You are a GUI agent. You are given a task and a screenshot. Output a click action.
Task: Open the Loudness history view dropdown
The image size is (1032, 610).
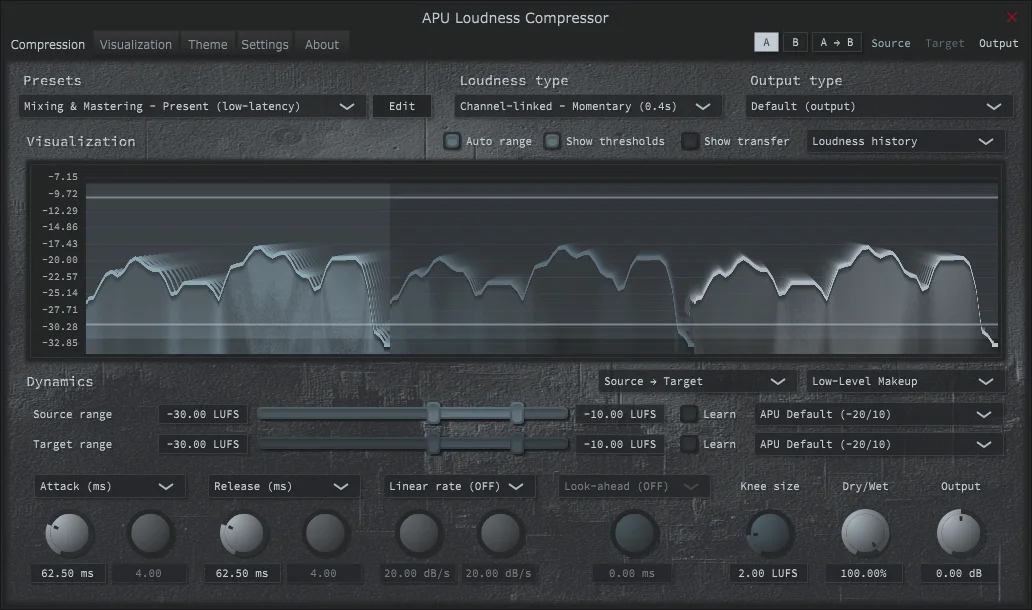(x=904, y=141)
